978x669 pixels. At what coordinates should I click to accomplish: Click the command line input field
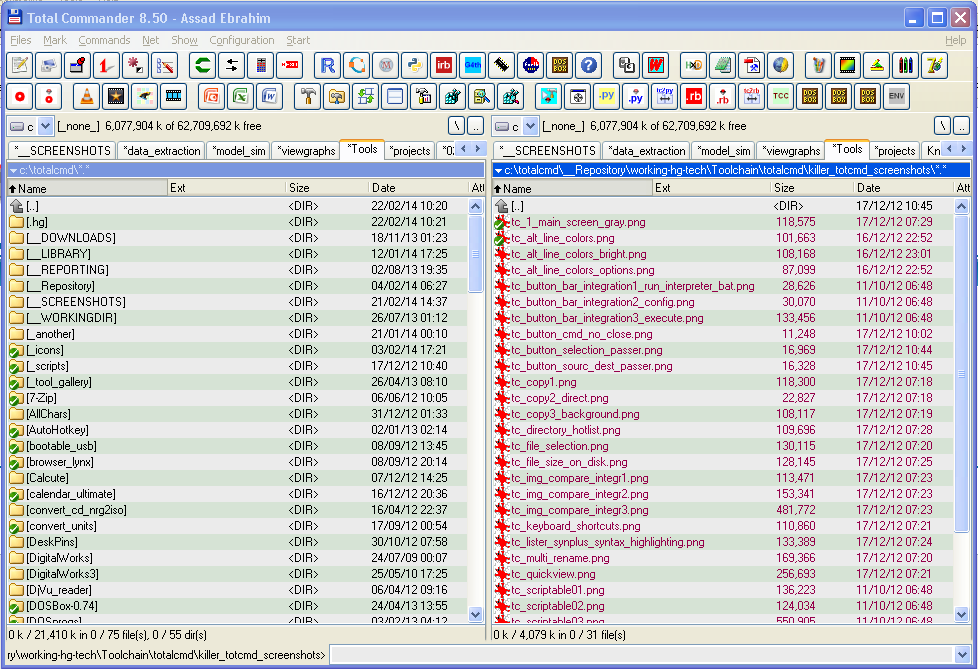[642, 655]
